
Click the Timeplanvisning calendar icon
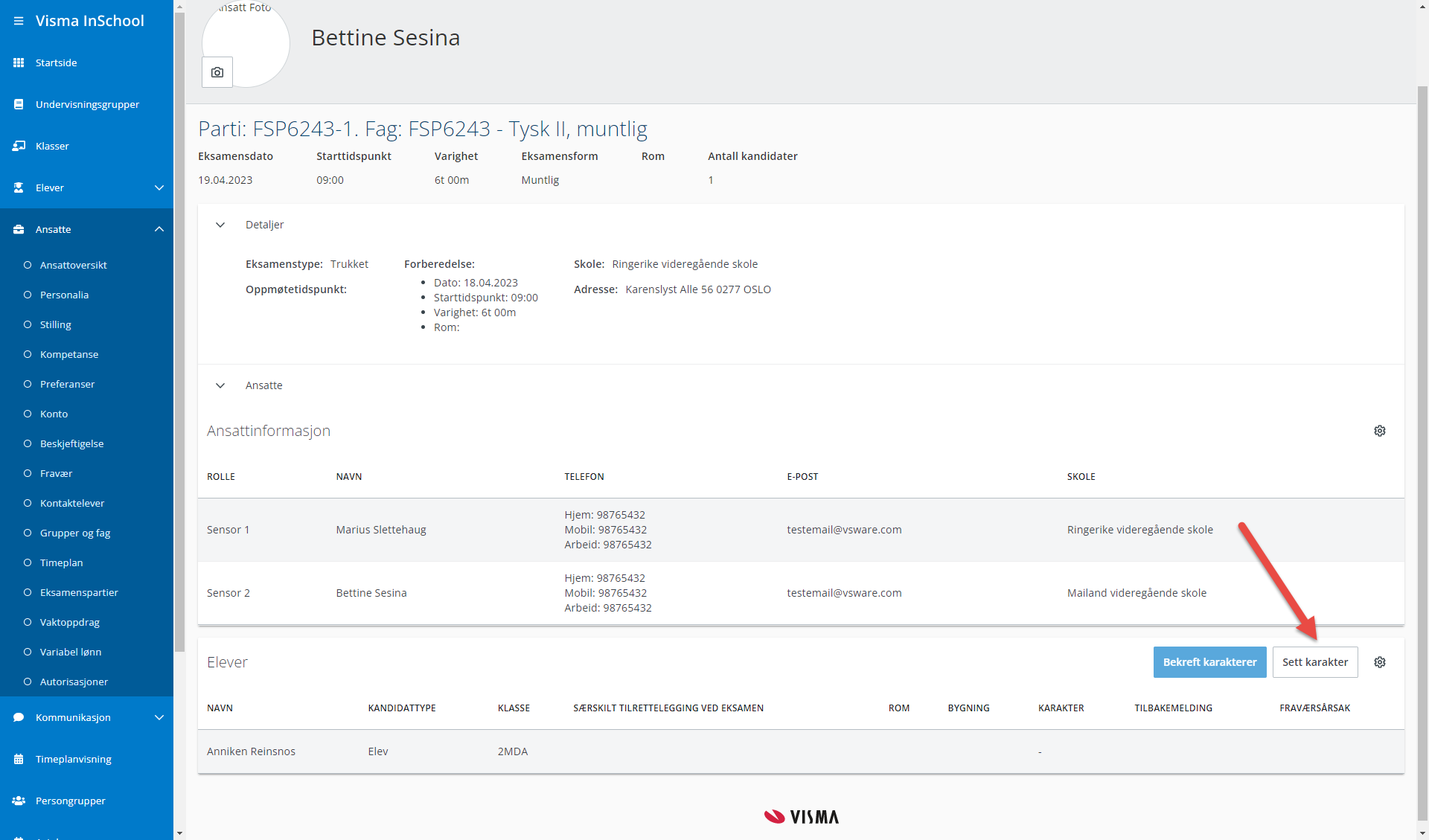(19, 759)
